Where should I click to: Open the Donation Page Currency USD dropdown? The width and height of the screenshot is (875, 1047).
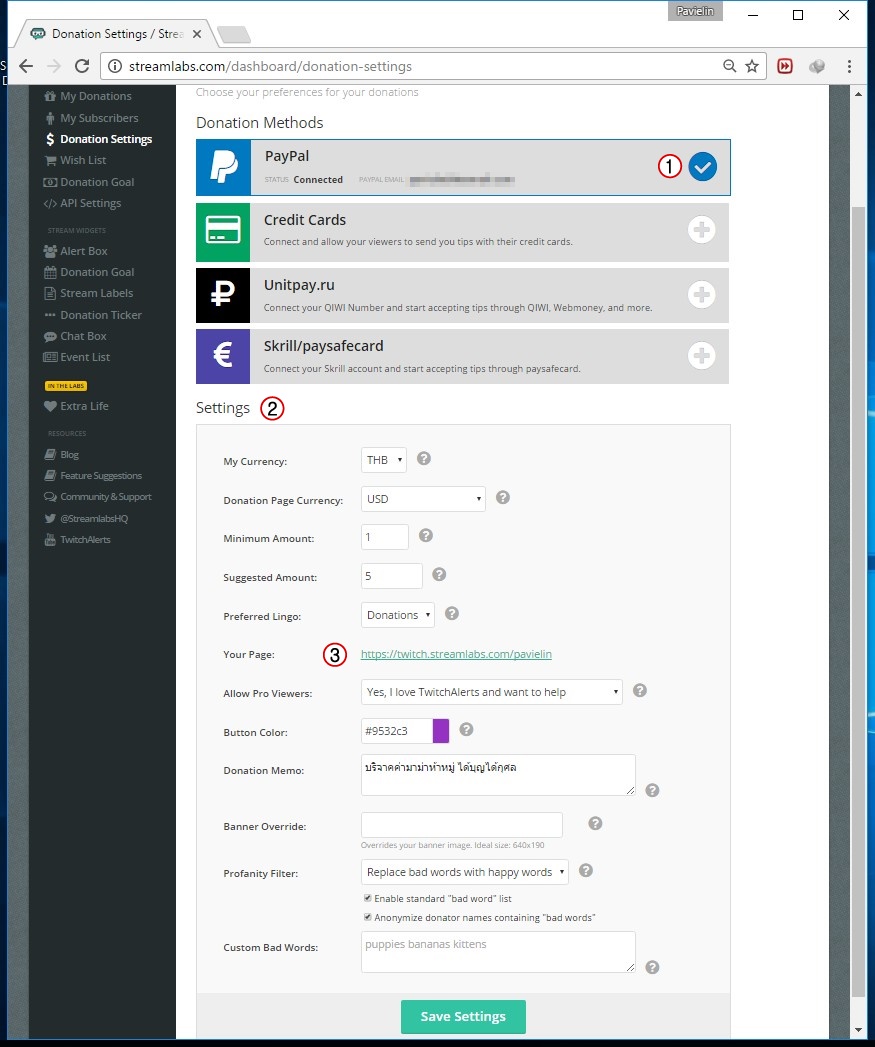coord(423,499)
